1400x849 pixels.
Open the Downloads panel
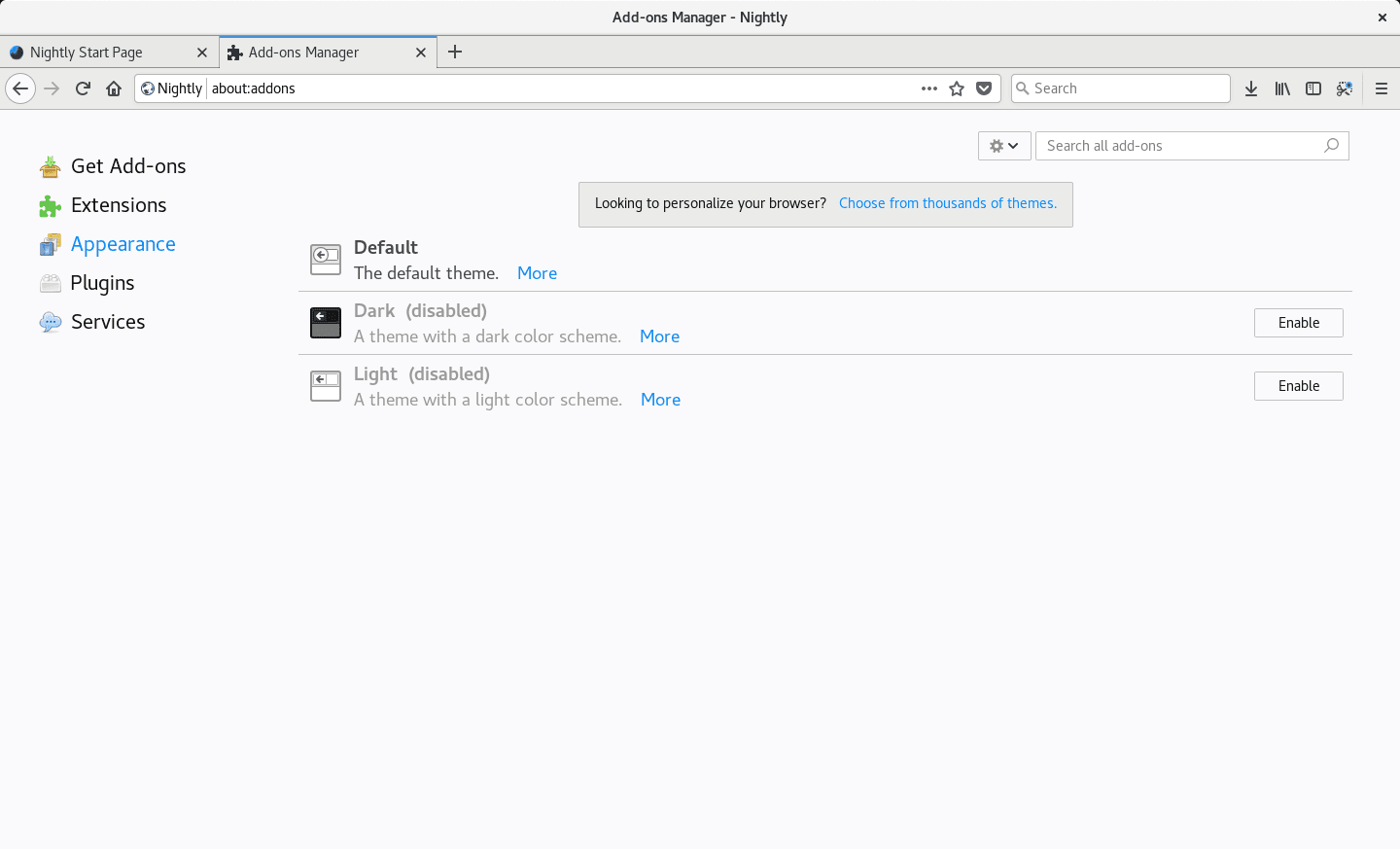1251,88
